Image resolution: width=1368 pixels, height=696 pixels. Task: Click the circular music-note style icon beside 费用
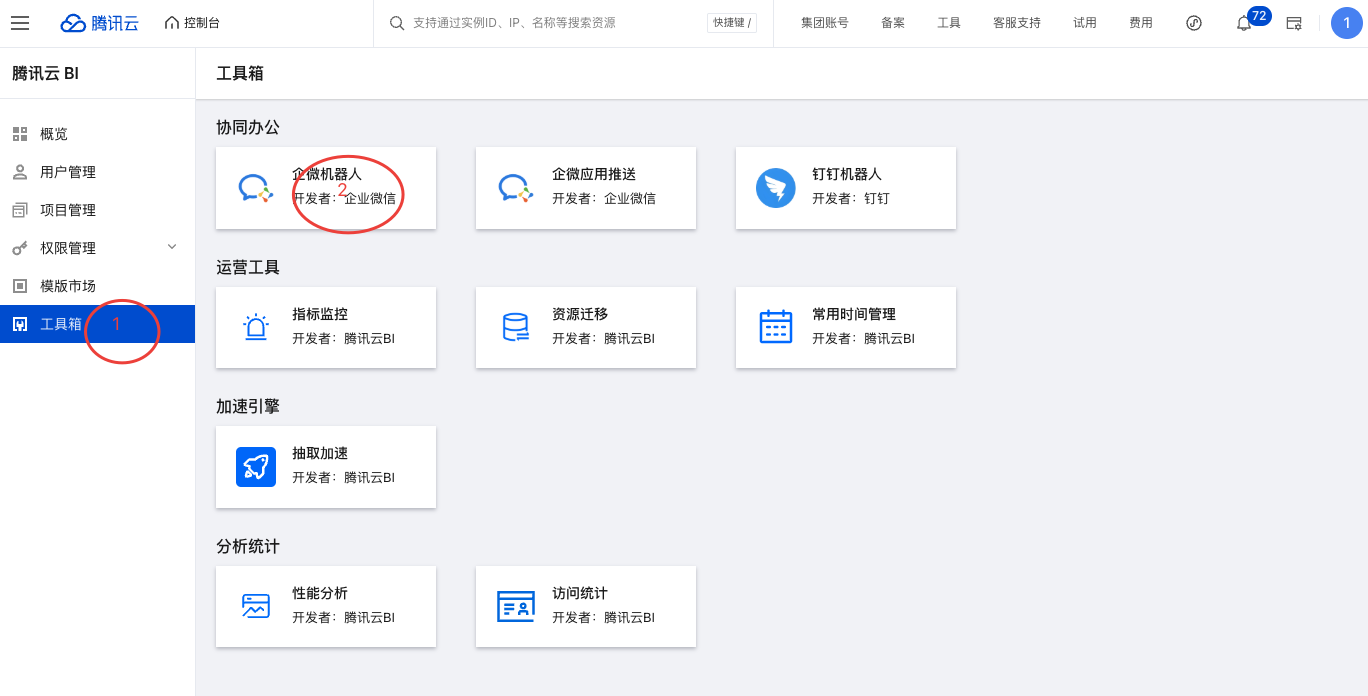[x=1194, y=23]
